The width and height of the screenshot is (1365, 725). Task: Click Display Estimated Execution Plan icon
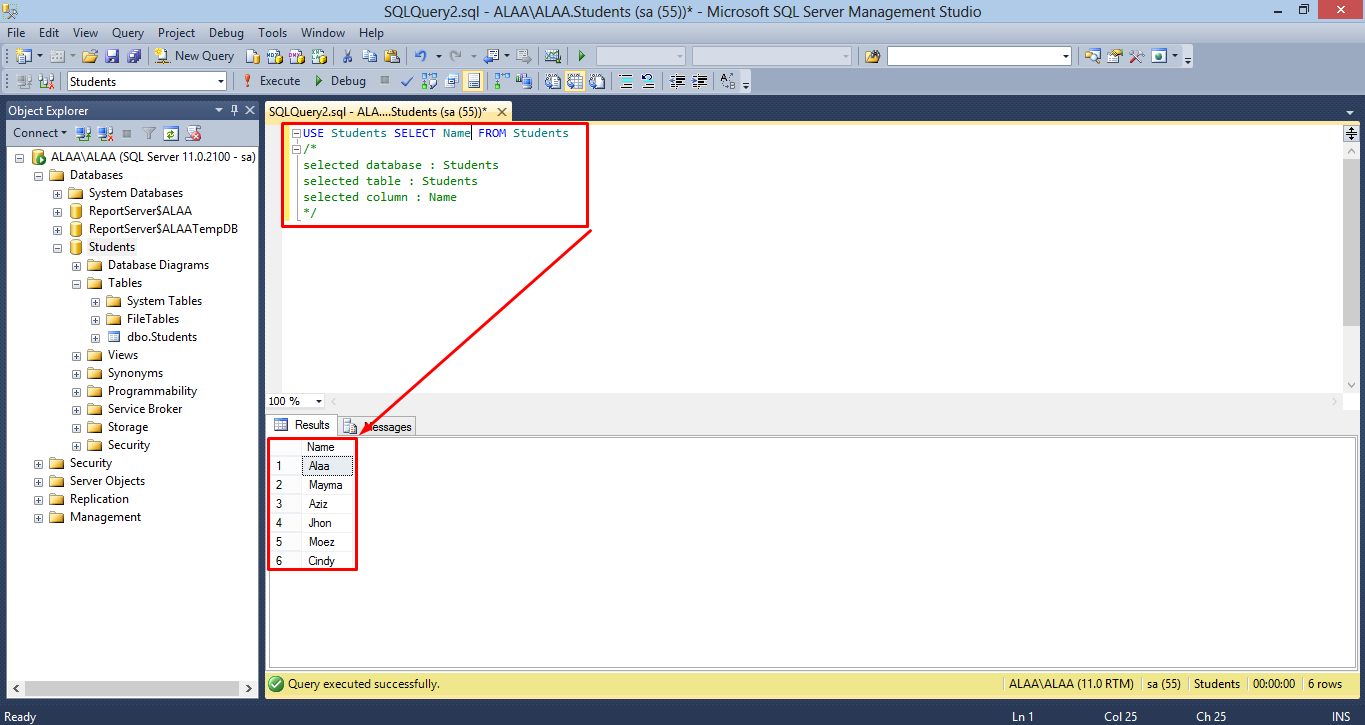[429, 81]
